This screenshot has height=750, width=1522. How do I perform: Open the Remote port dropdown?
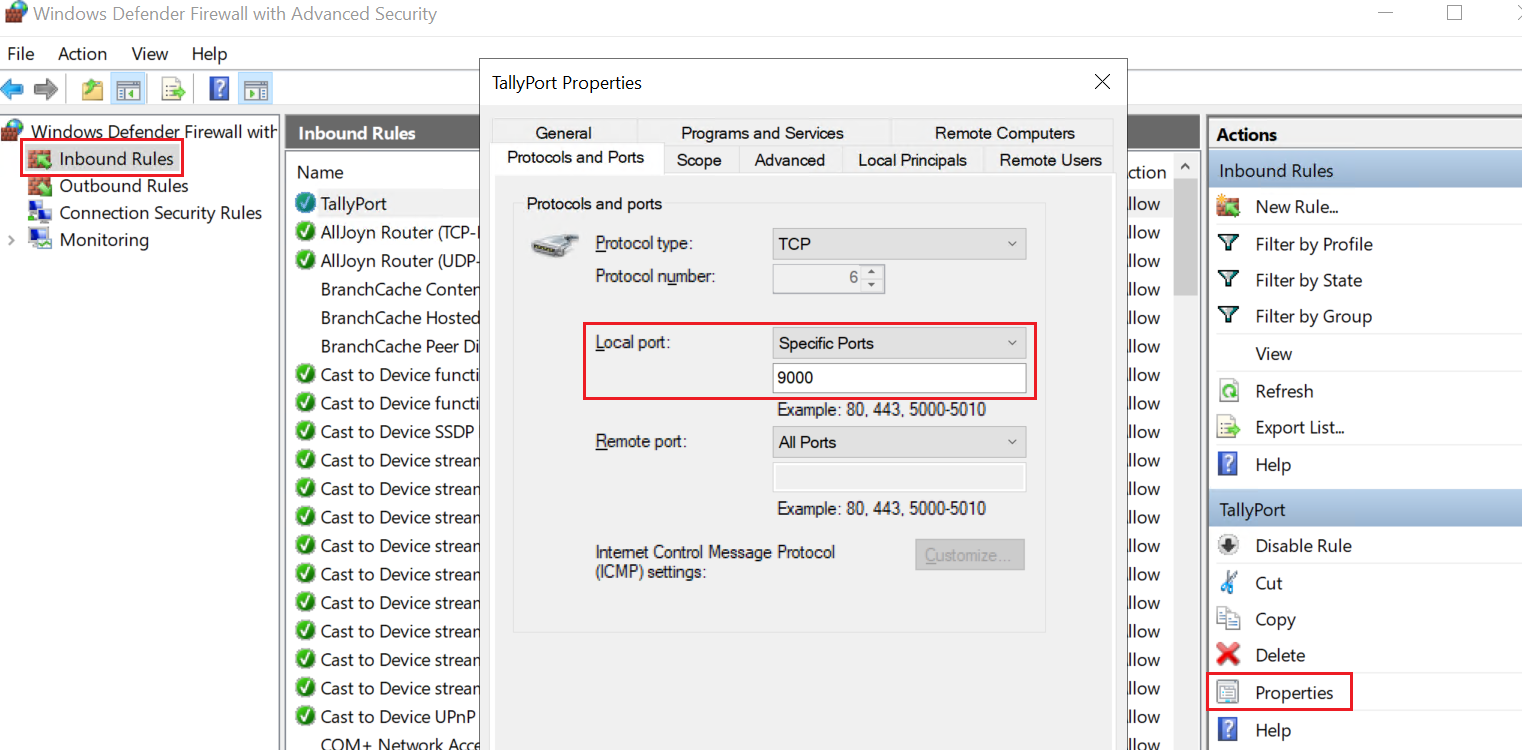(x=899, y=442)
